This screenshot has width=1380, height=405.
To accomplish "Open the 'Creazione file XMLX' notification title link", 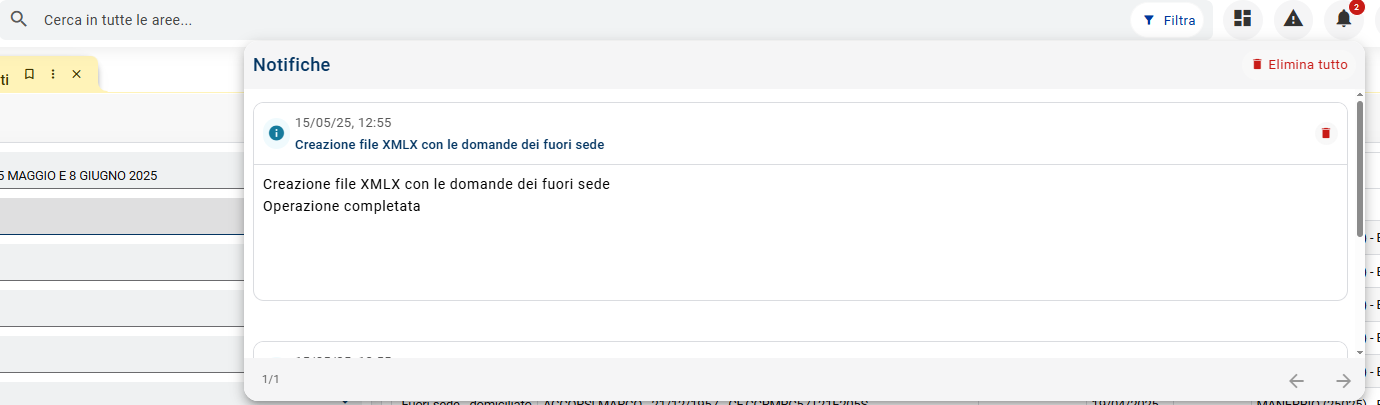I will click(x=449, y=144).
